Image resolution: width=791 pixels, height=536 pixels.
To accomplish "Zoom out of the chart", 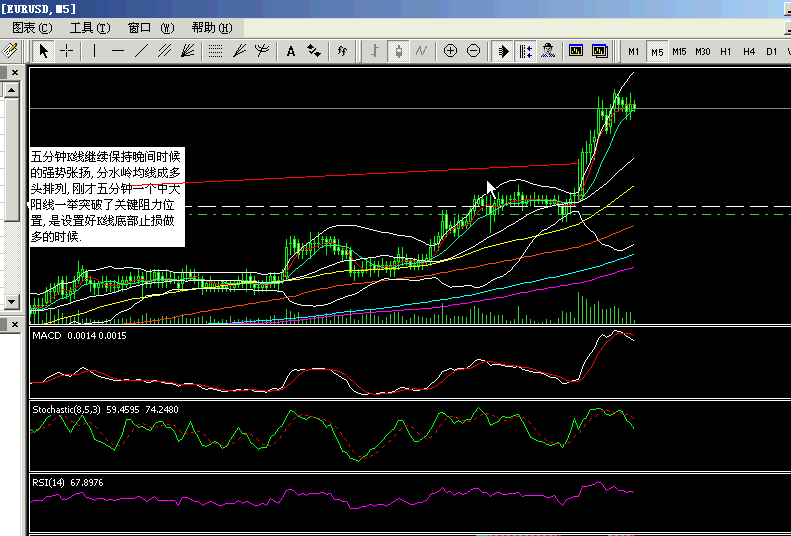I will (473, 51).
